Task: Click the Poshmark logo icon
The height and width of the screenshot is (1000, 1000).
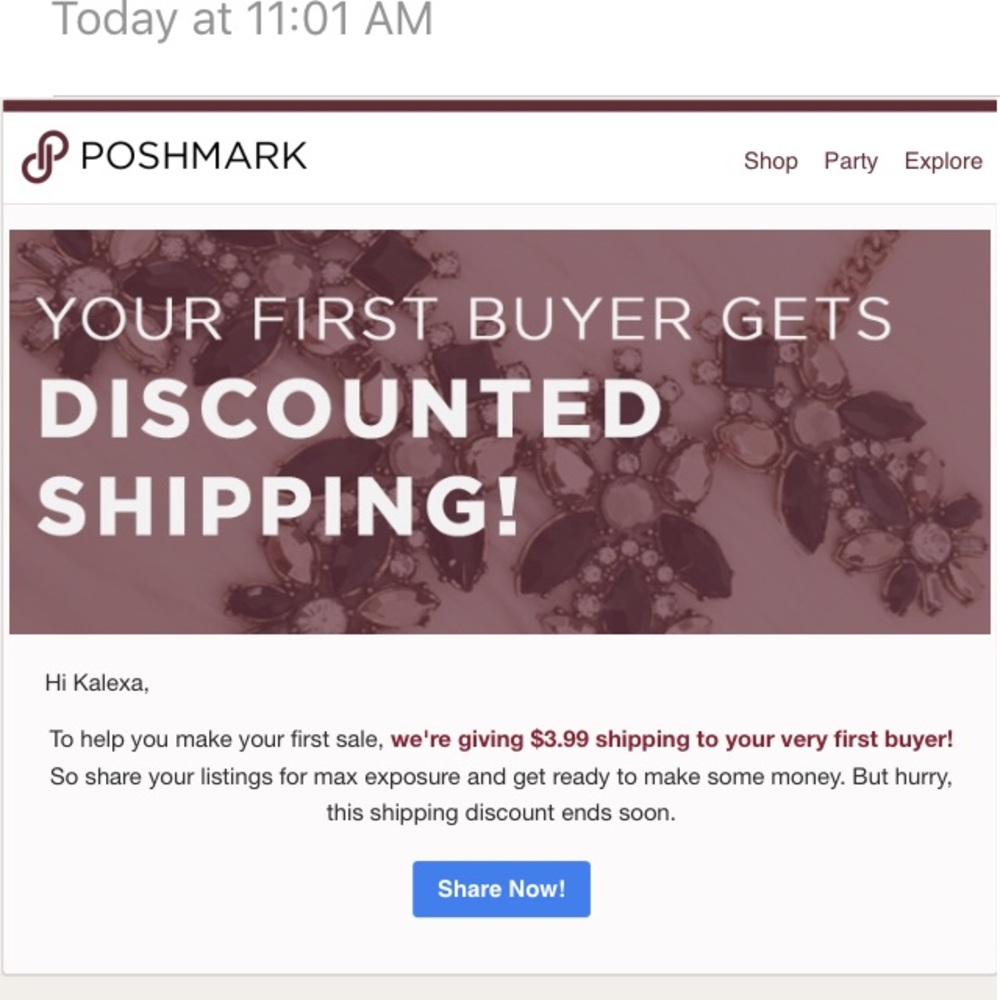Action: coord(44,155)
